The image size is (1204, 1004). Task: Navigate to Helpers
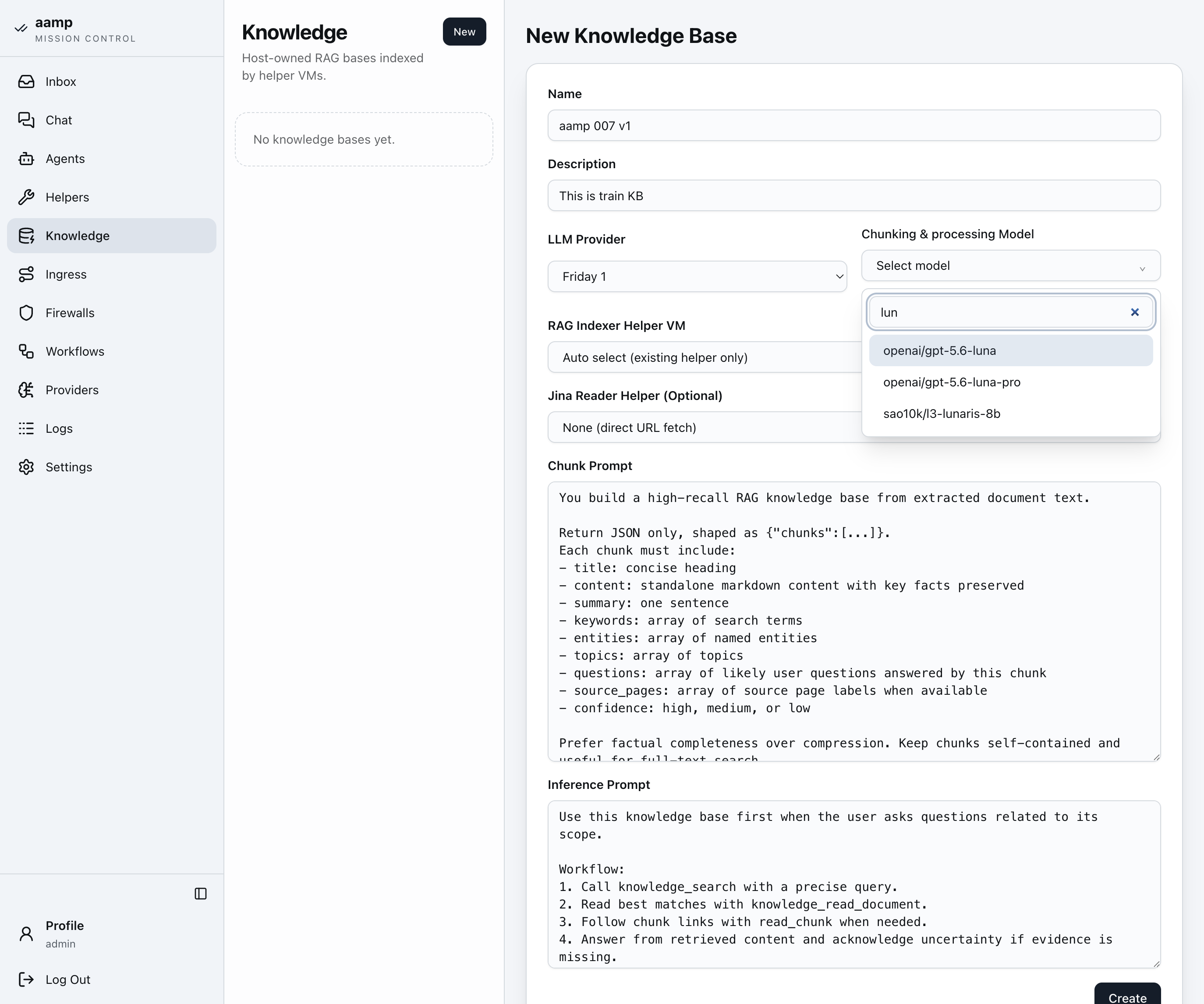pos(112,197)
